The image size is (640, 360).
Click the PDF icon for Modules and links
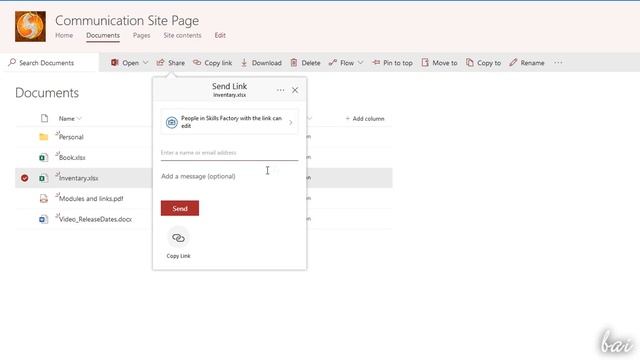[x=44, y=199]
